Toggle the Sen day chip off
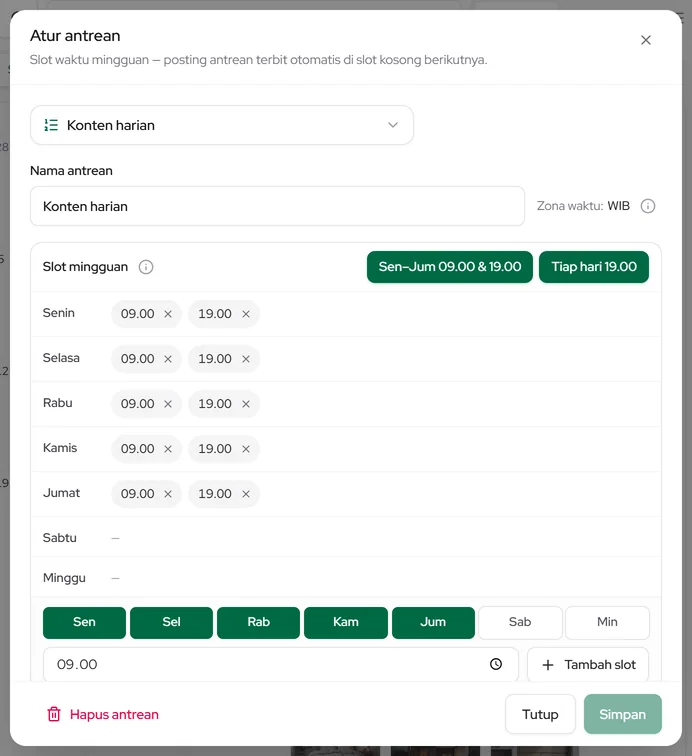Viewport: 692px width, 756px height. pos(84,622)
